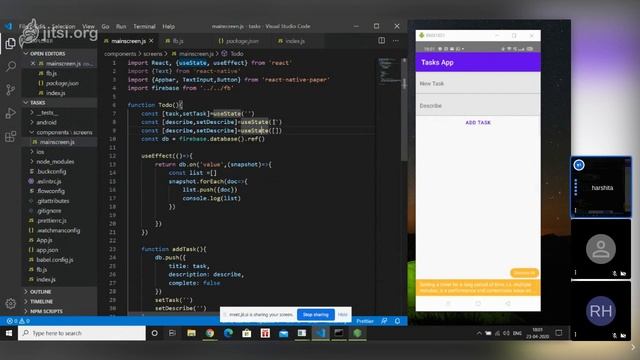Open the Source Control view
The width and height of the screenshot is (640, 360).
pos(11,89)
